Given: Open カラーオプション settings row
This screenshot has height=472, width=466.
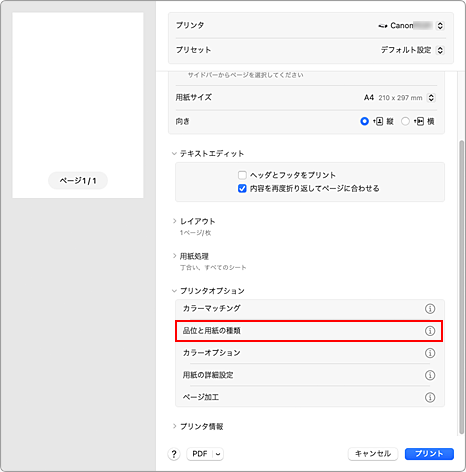Looking at the screenshot, I should click(x=310, y=353).
